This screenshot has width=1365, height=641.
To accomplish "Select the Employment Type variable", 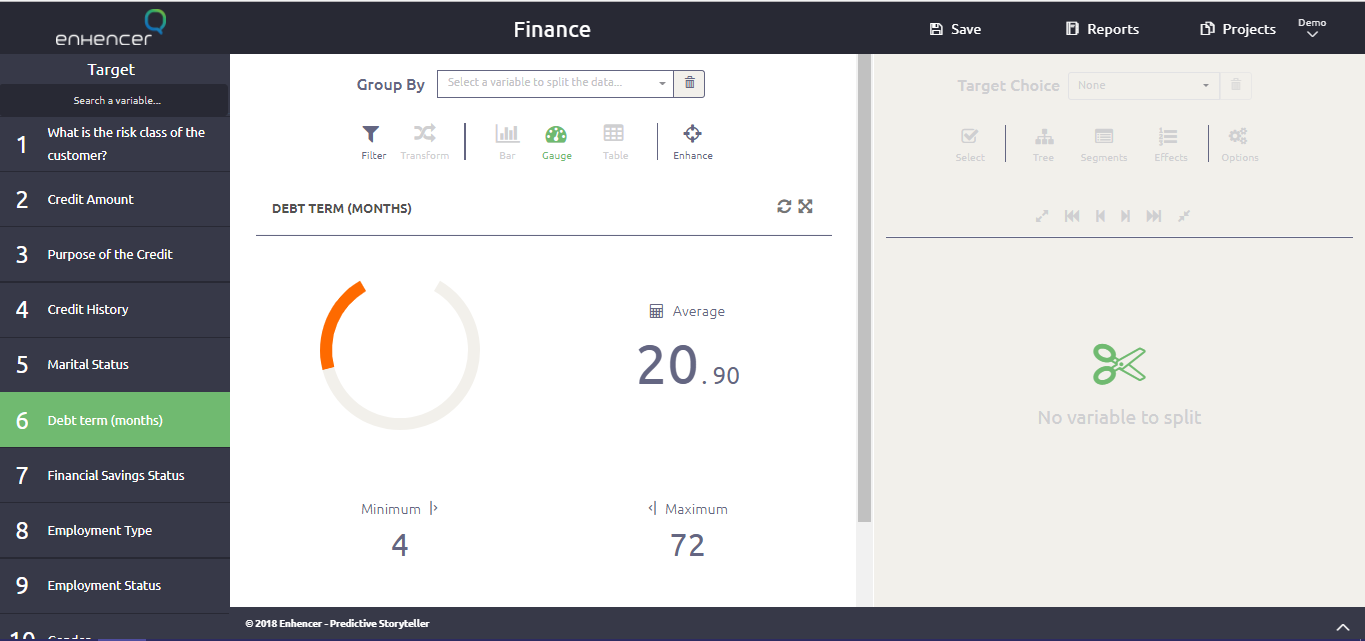I will (x=115, y=530).
